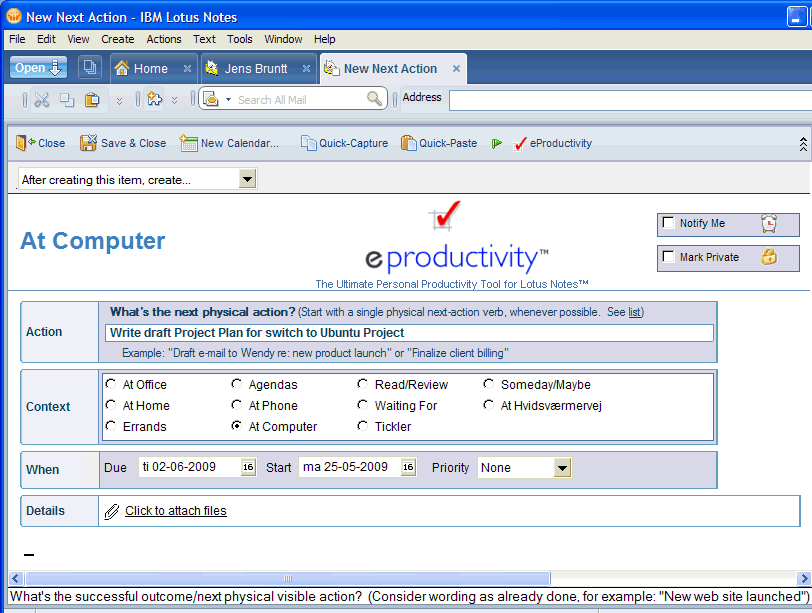
Task: Expand chevron after the bookmark icon
Action: point(175,100)
